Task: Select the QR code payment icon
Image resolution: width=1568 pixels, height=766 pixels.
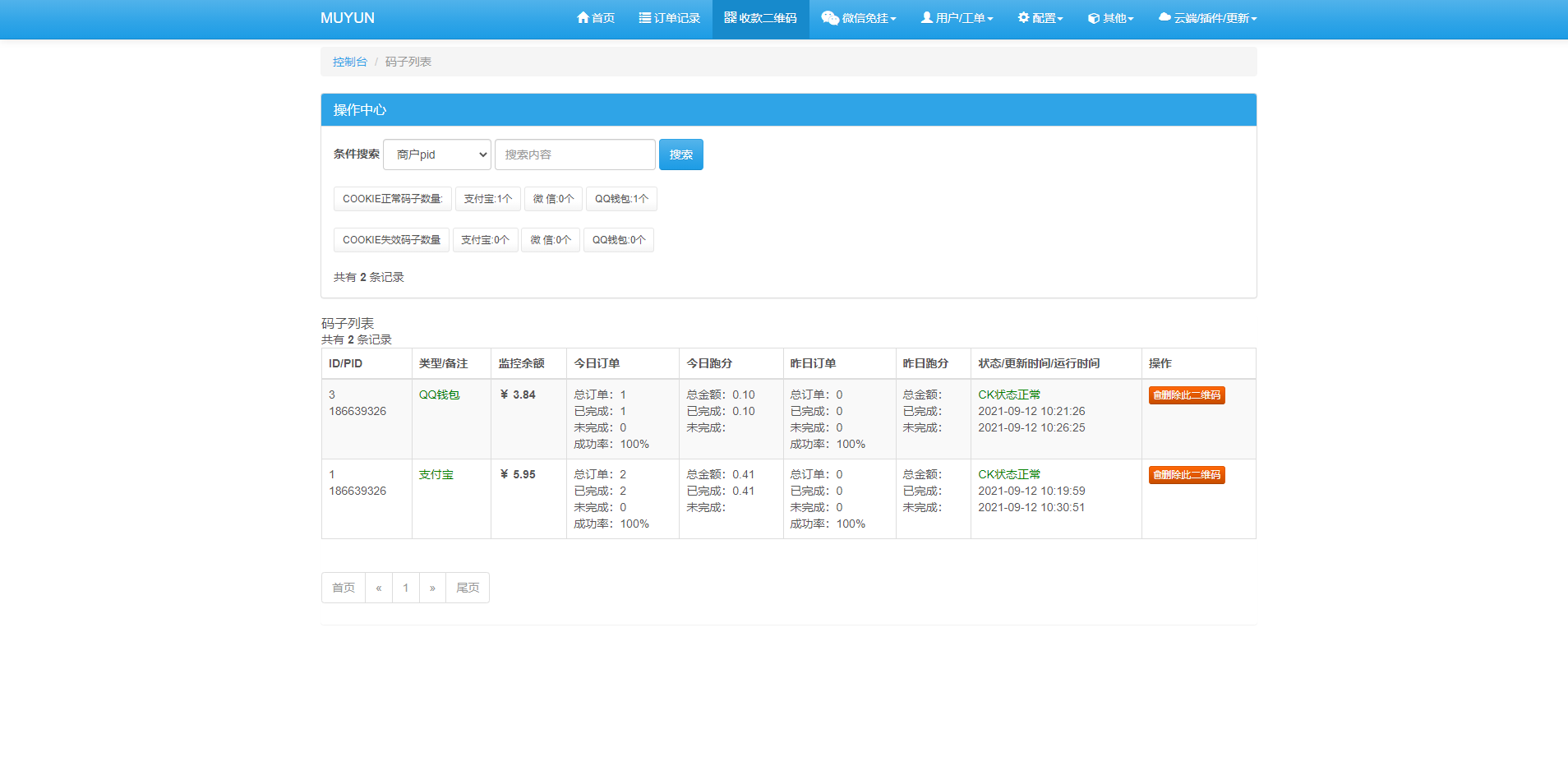Action: [730, 17]
